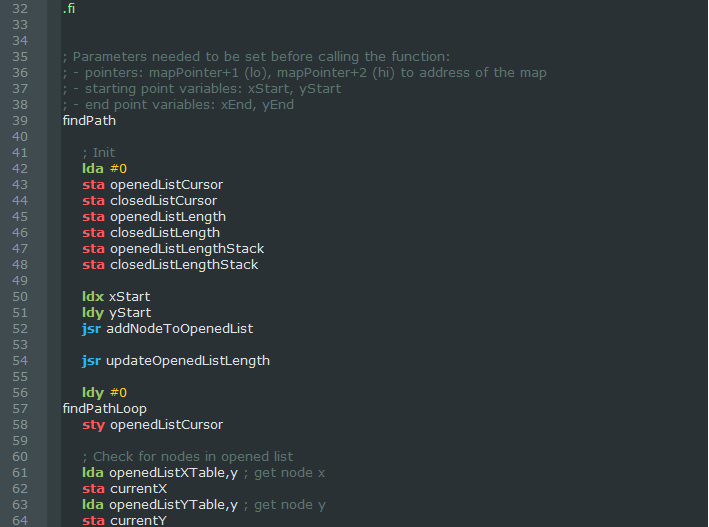Click the updateOpenedListLength subroutine call
The image size is (709, 527).
coord(187,361)
